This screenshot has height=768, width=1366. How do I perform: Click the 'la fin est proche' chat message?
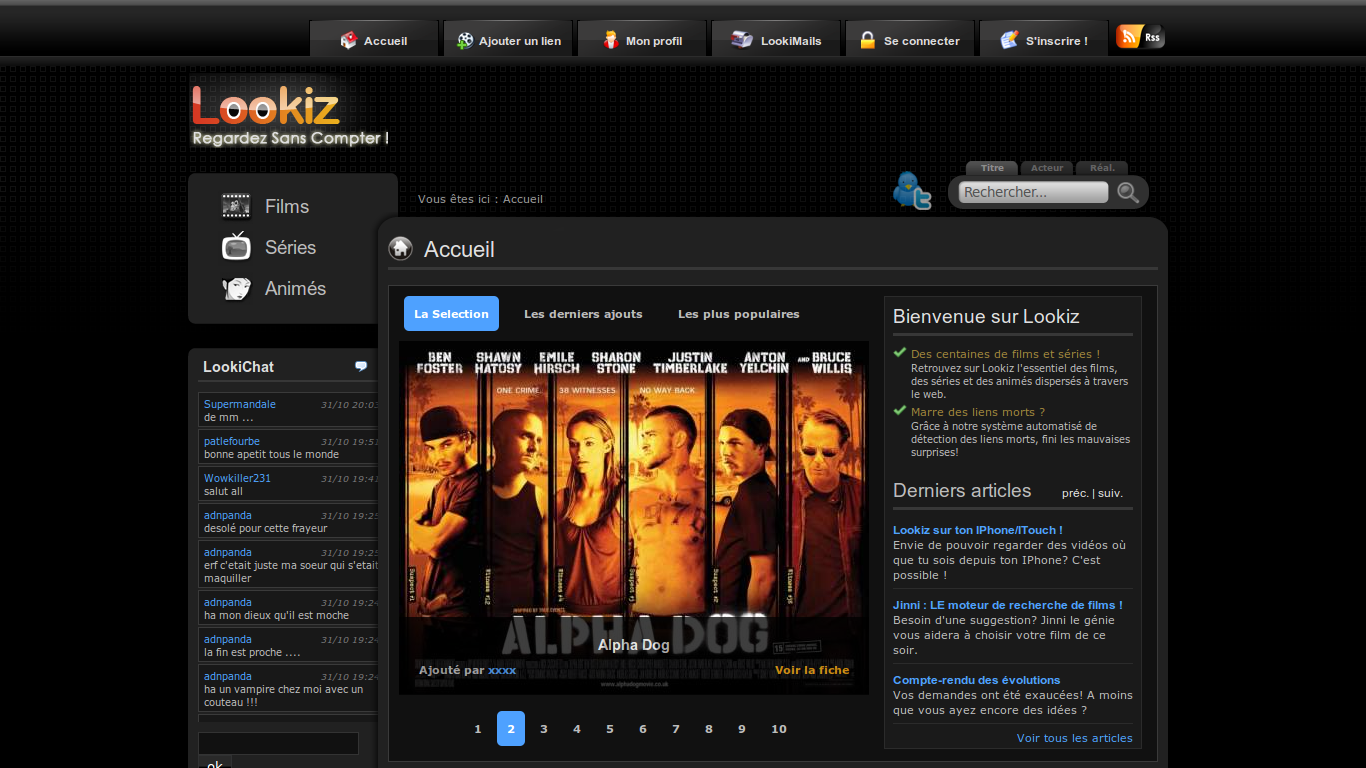[x=252, y=652]
